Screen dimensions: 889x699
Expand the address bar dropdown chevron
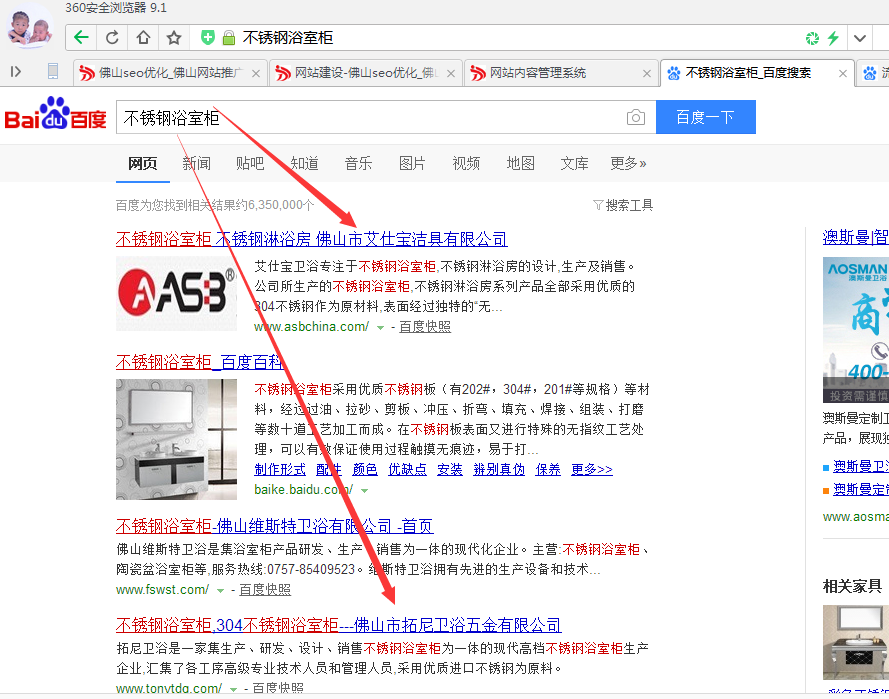pyautogui.click(x=860, y=38)
